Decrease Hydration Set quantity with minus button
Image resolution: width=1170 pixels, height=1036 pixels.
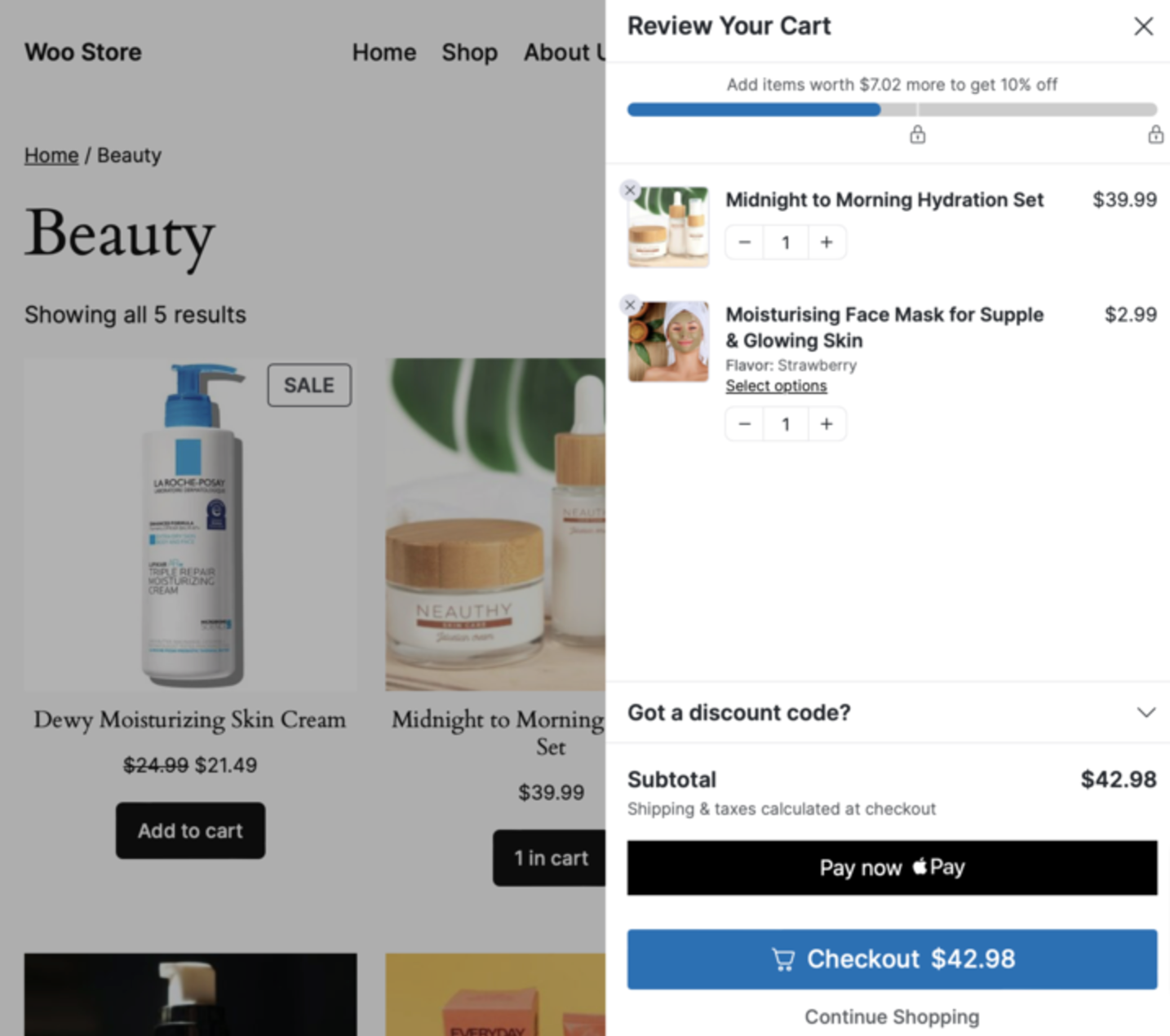tap(743, 241)
